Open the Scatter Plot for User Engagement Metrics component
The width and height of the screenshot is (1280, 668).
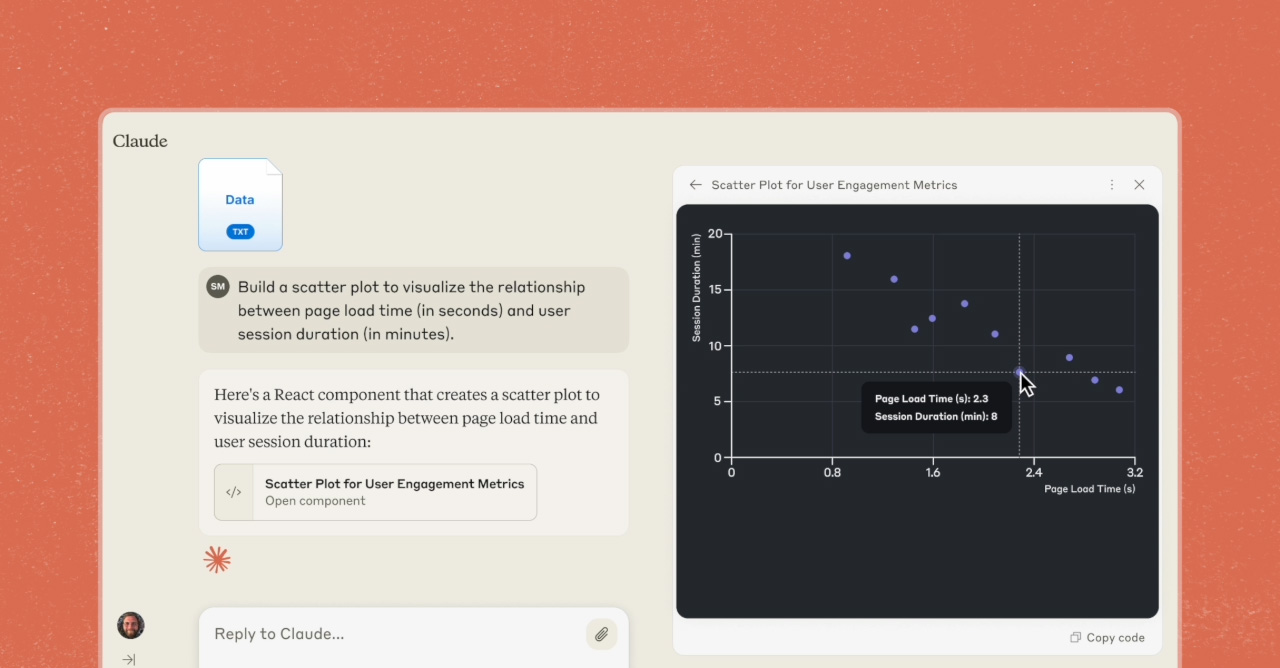coord(394,492)
